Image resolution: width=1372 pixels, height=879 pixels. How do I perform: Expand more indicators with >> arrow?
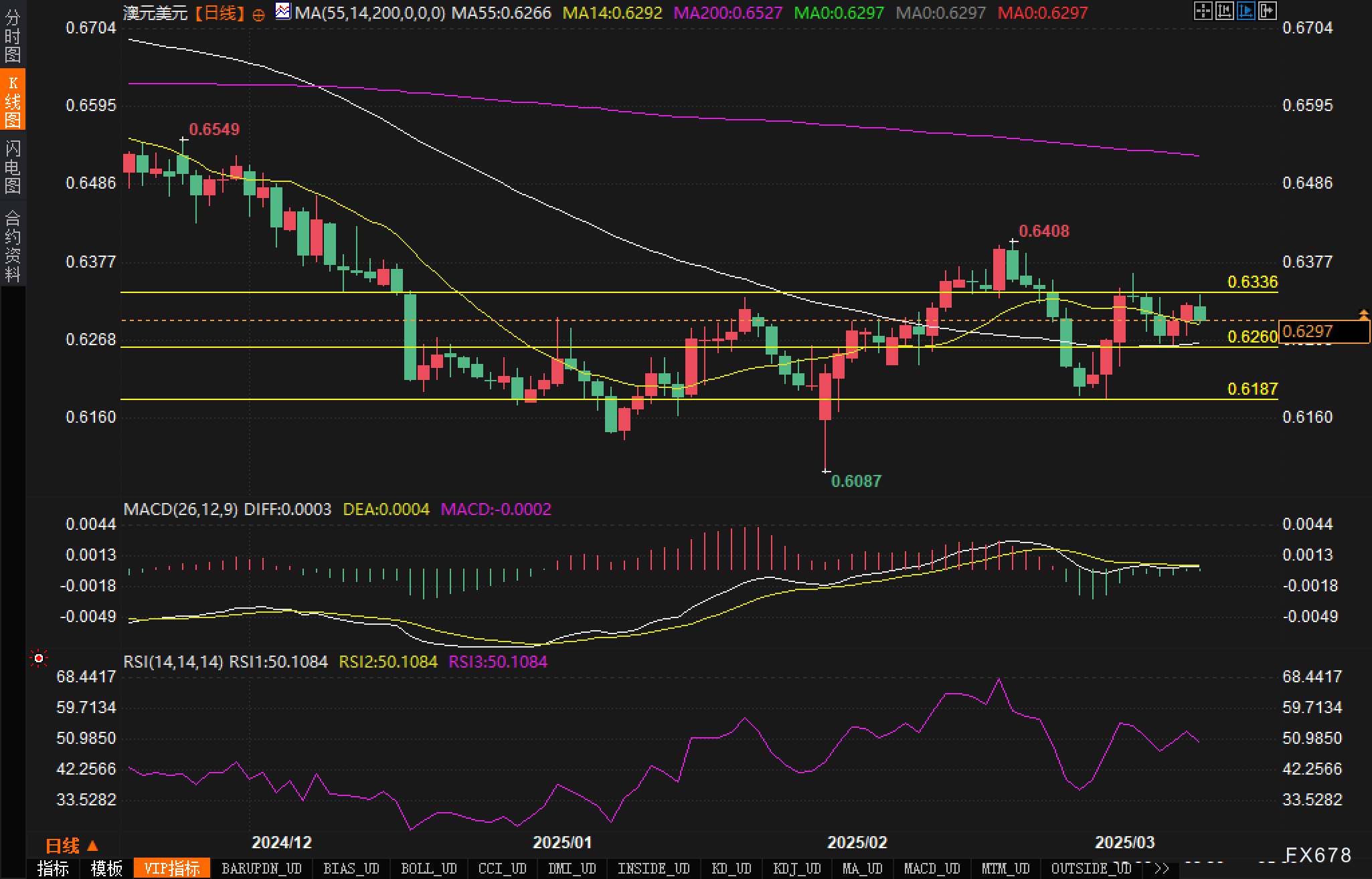1162,868
